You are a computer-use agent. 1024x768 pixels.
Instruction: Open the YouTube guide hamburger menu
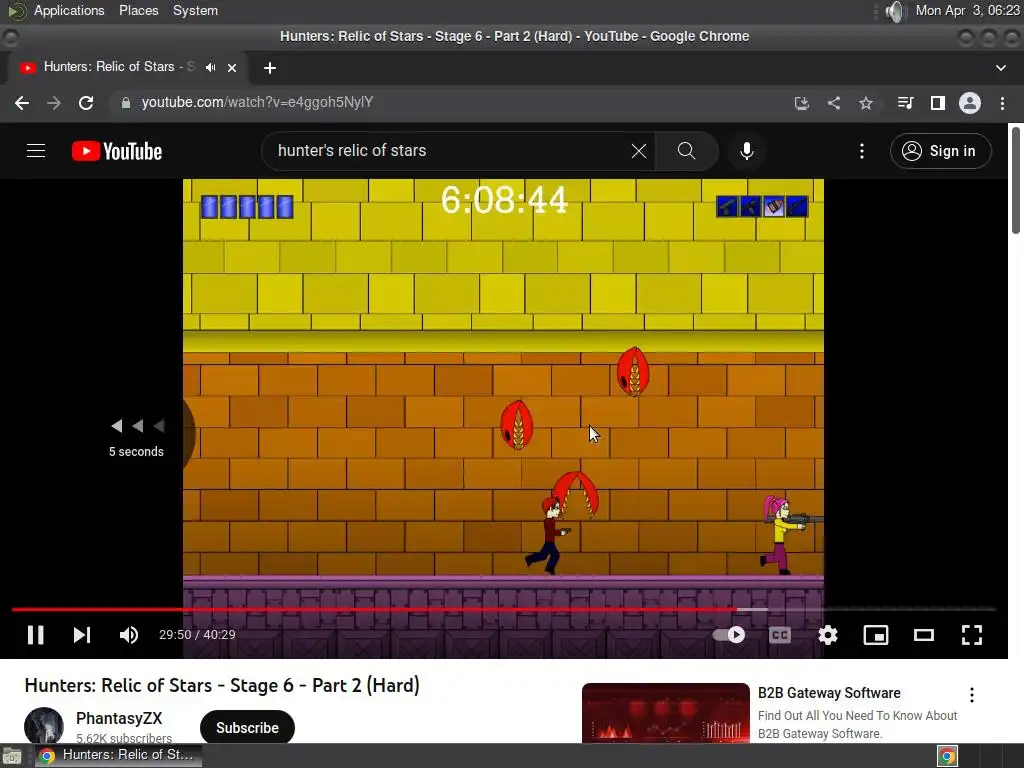36,151
